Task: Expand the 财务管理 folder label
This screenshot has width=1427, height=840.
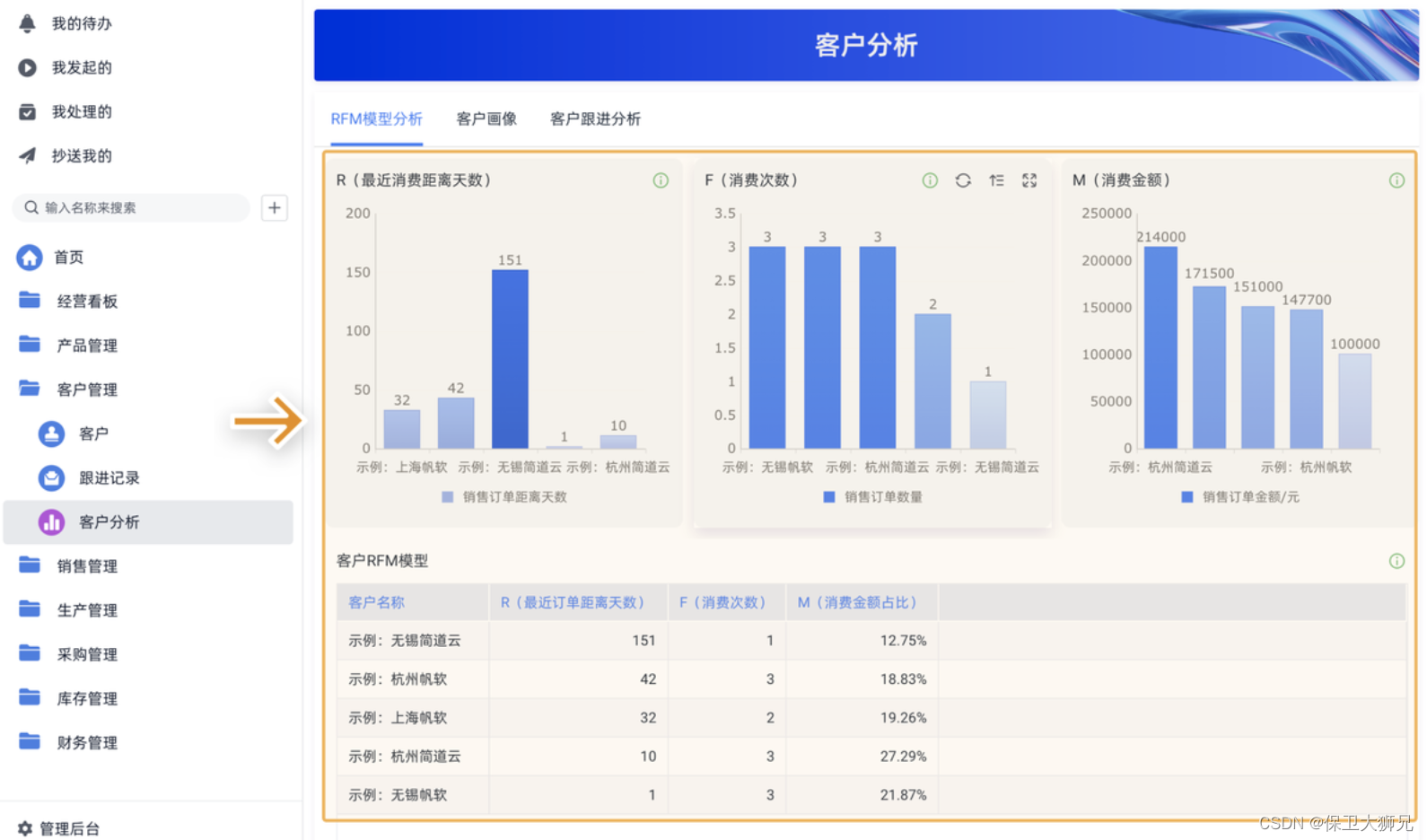Action: 87,743
